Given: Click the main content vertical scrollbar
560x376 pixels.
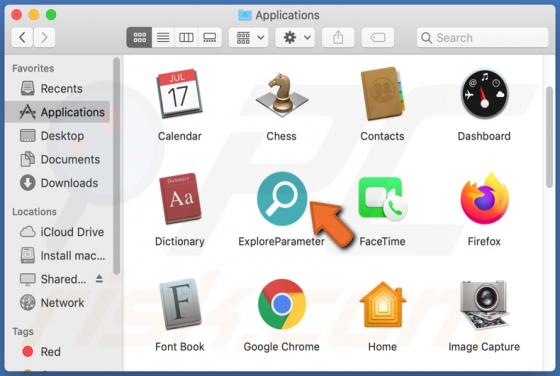Looking at the screenshot, I should 549,136.
